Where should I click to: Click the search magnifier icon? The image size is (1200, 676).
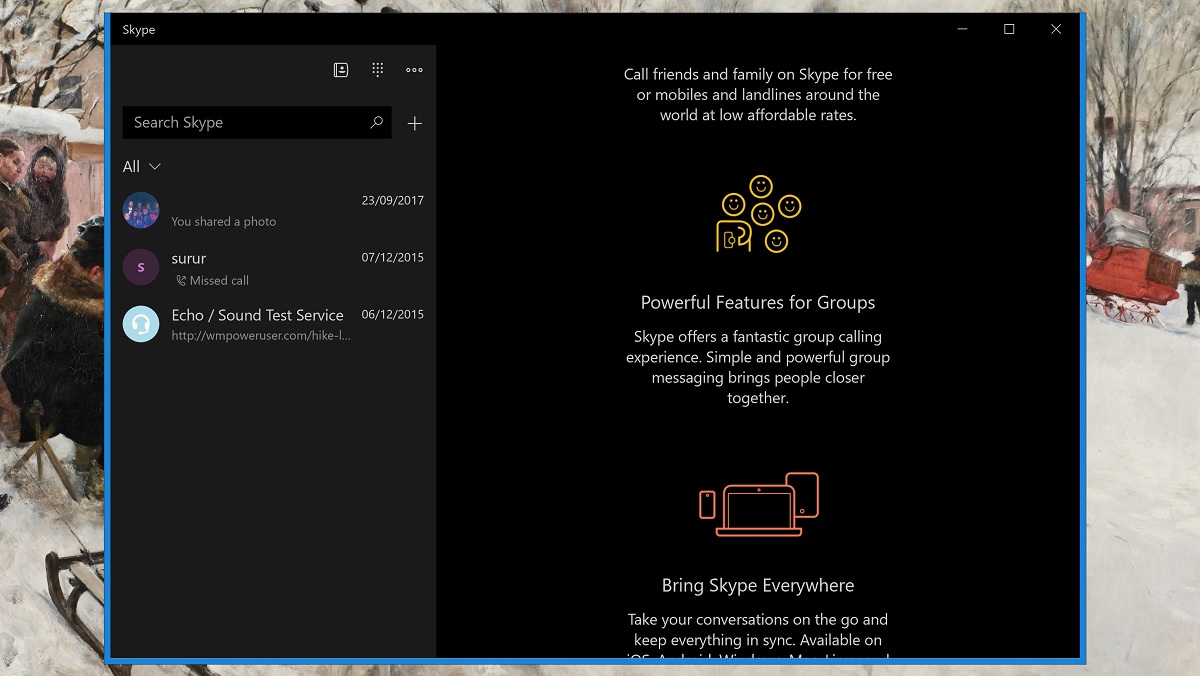coord(376,122)
